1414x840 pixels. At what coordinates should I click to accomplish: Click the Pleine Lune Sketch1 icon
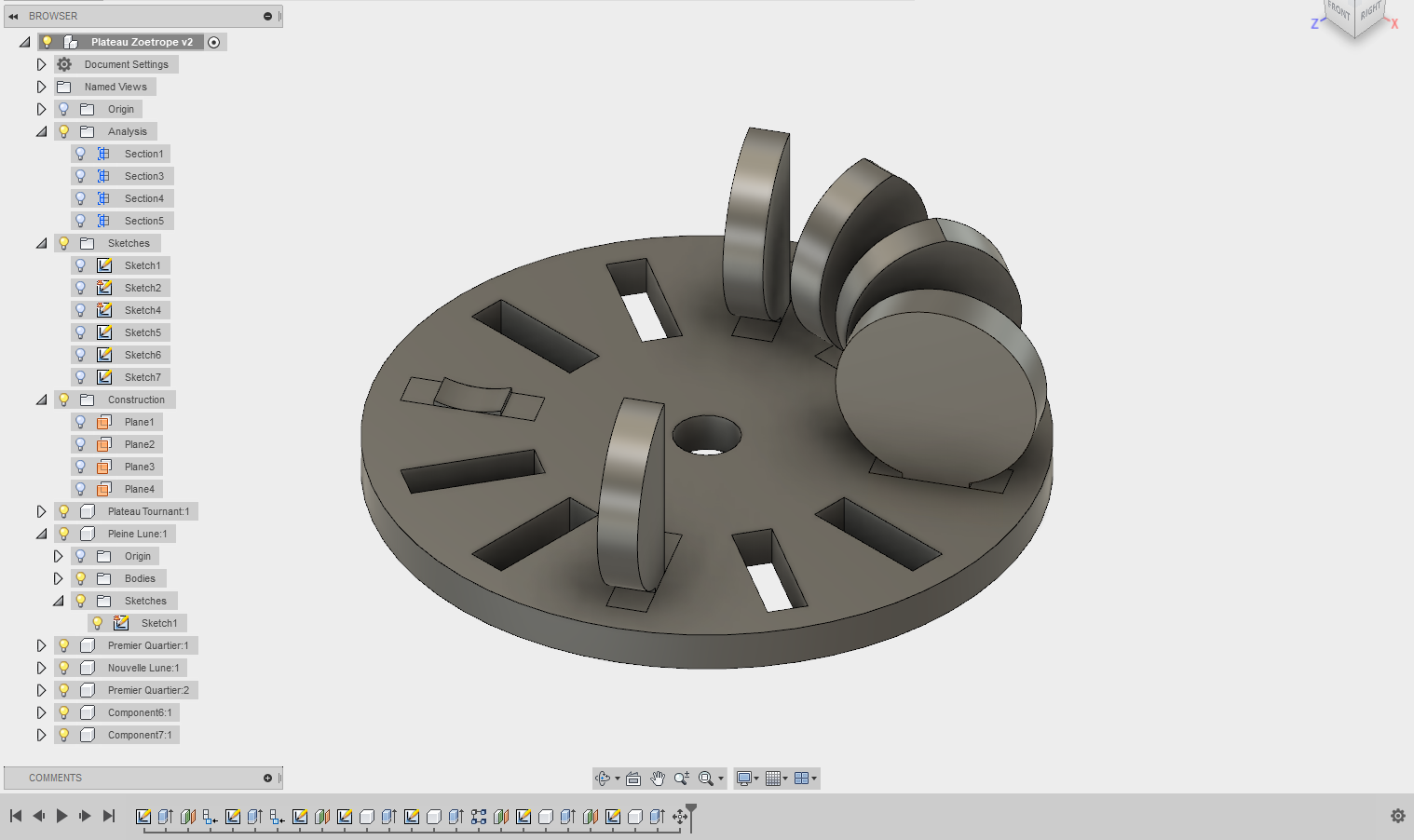click(x=121, y=623)
